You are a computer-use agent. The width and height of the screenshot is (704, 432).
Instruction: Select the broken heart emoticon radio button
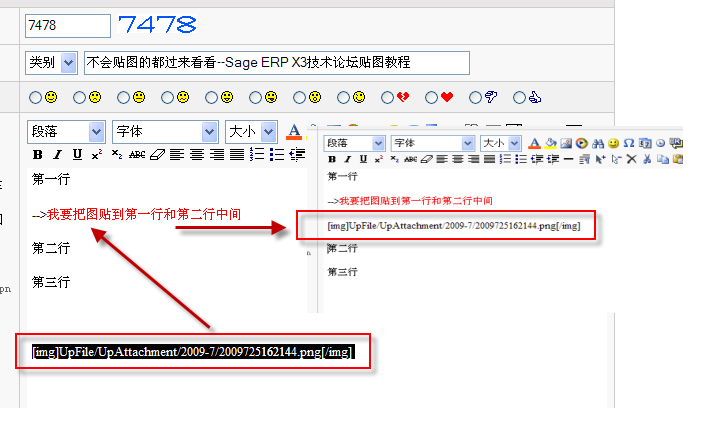click(388, 97)
